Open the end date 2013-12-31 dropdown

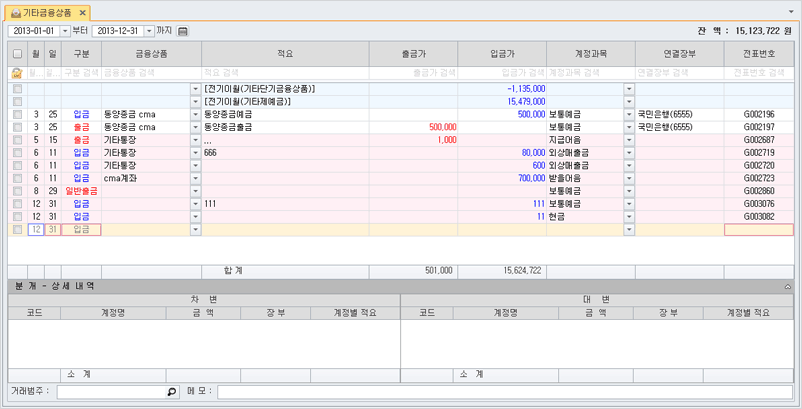(x=149, y=31)
